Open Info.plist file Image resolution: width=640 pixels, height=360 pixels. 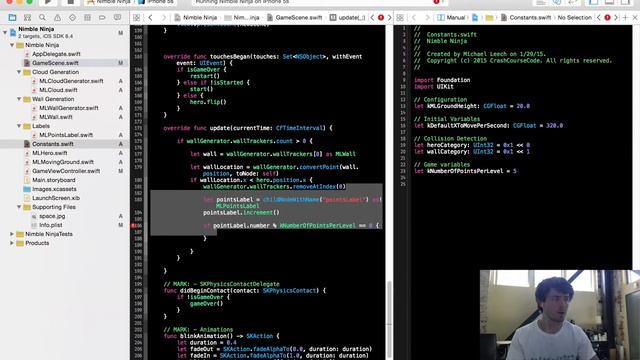pos(51,225)
